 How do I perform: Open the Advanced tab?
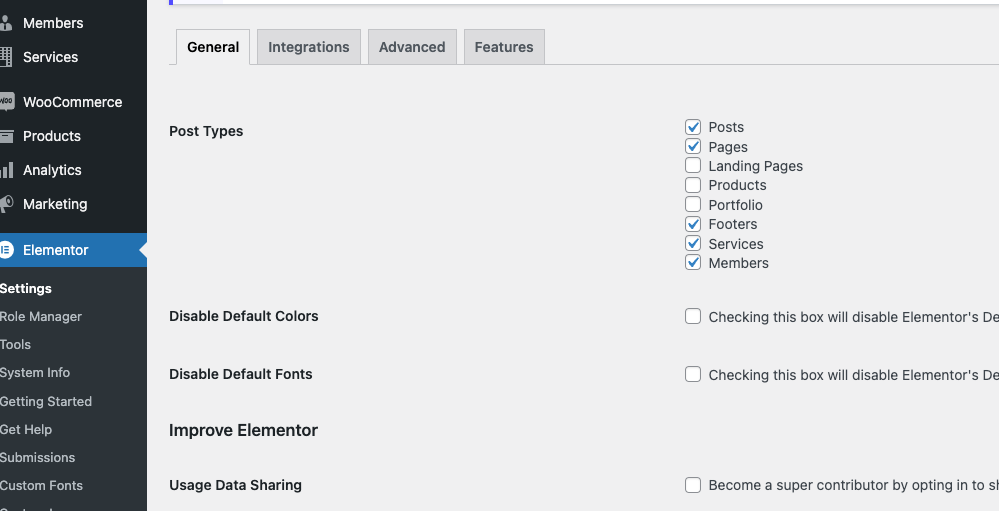[412, 47]
